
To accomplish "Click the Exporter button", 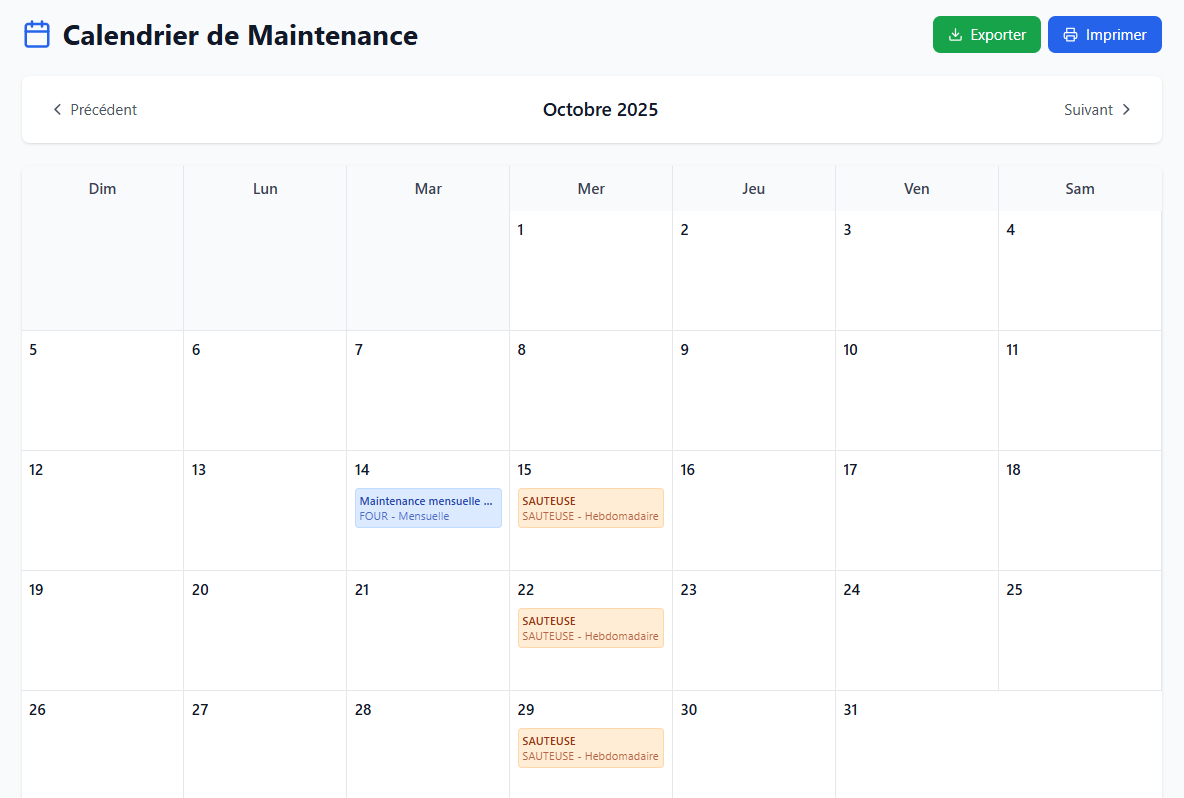I will pos(987,34).
